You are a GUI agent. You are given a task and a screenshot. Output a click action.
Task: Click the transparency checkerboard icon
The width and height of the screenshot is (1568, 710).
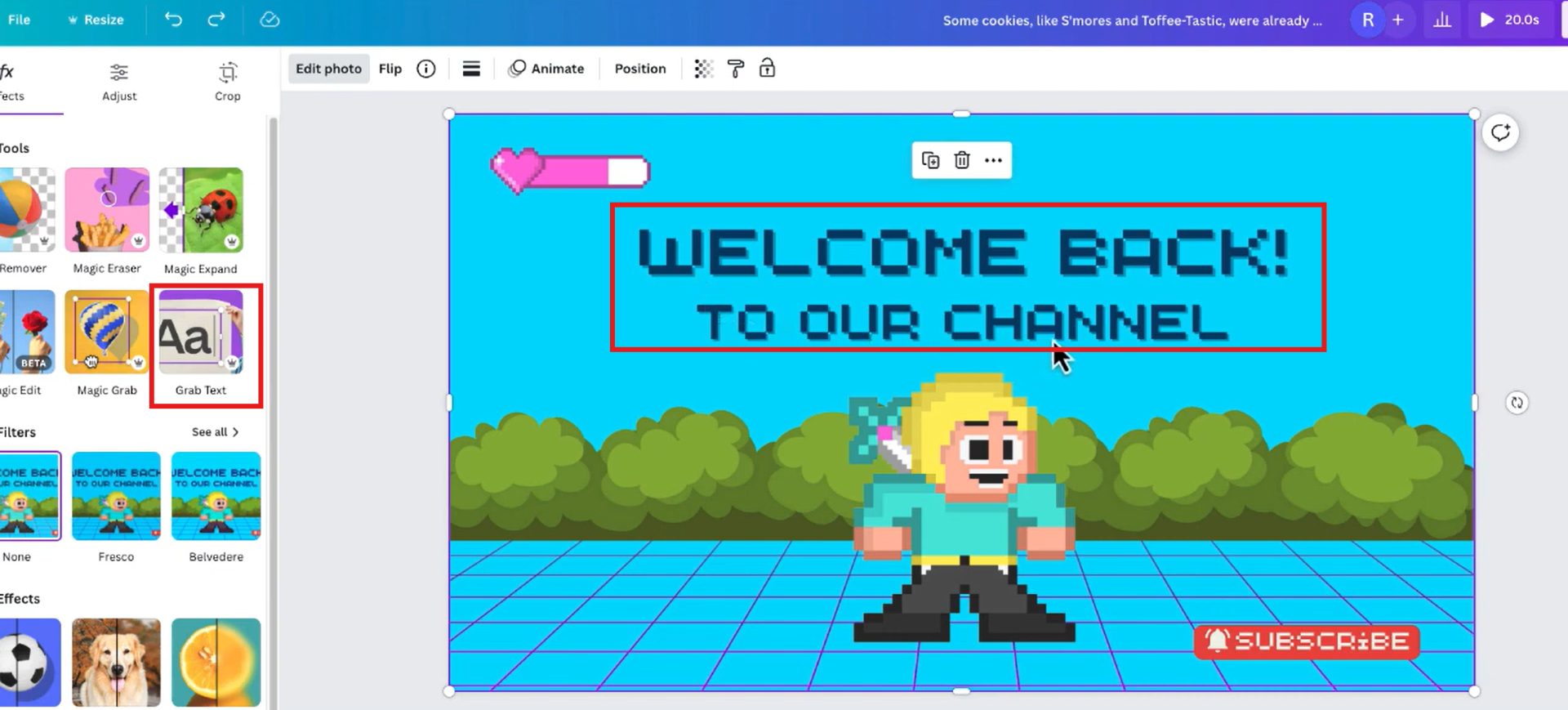pos(703,69)
